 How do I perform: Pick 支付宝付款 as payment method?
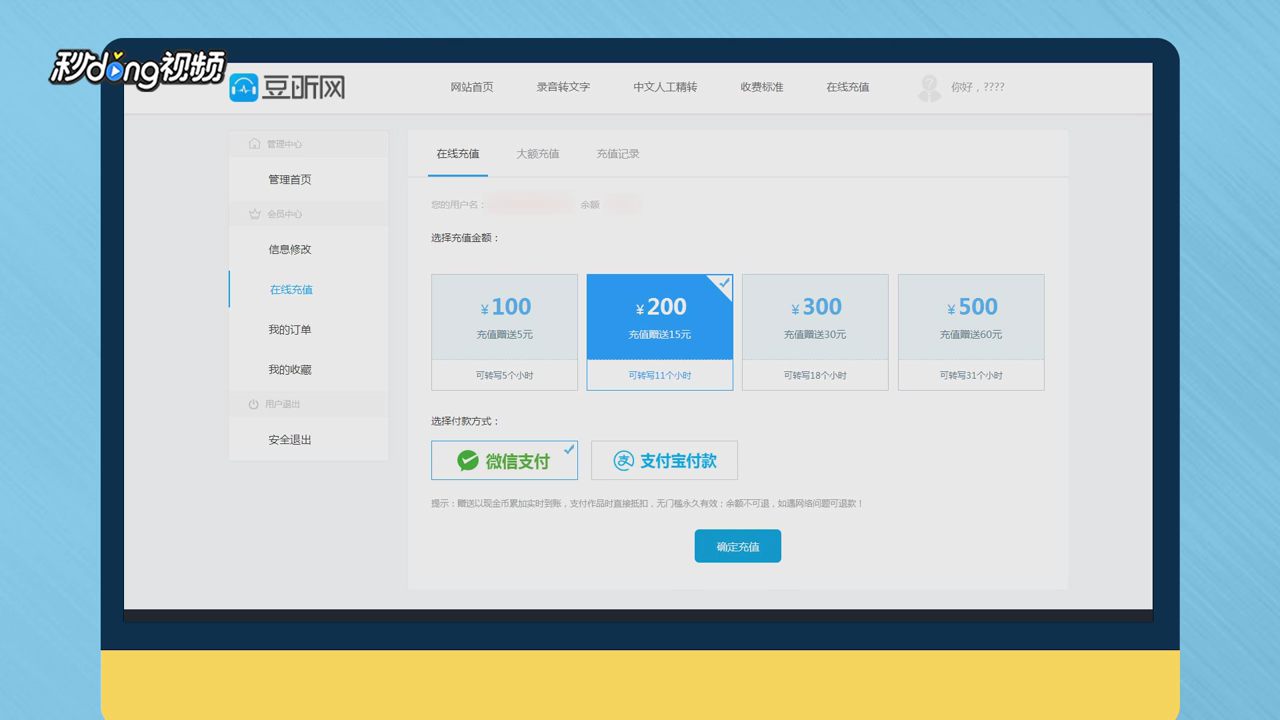[664, 460]
